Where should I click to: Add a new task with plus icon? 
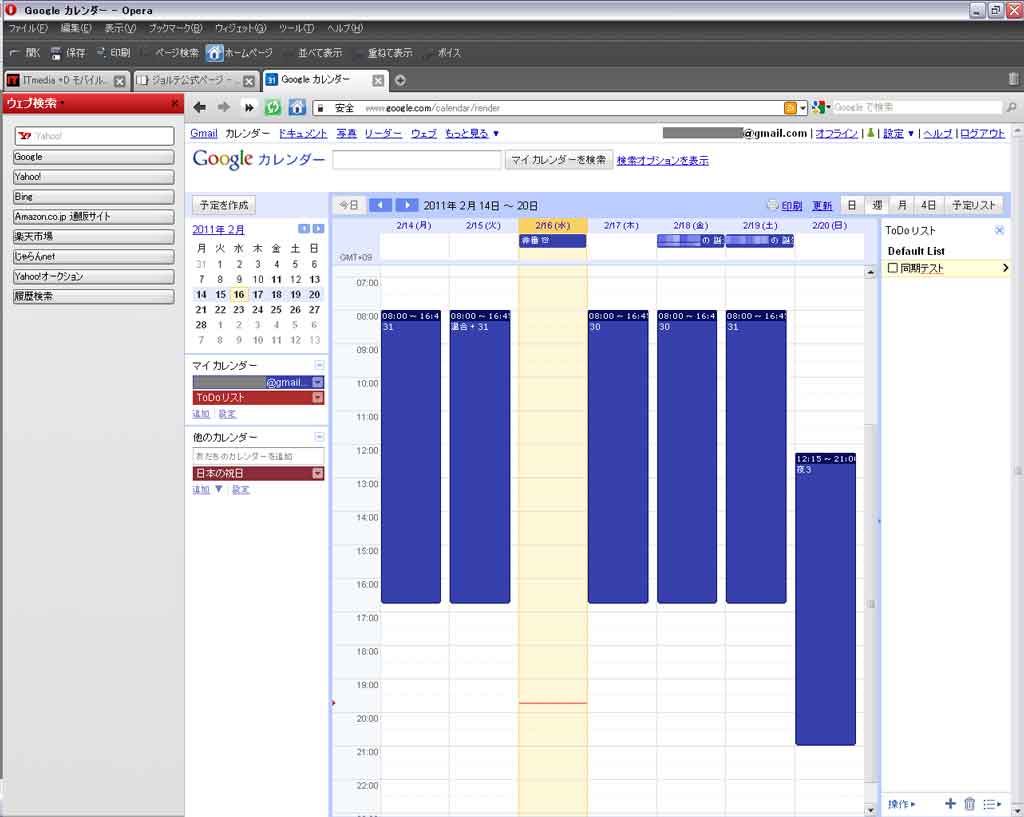[950, 803]
